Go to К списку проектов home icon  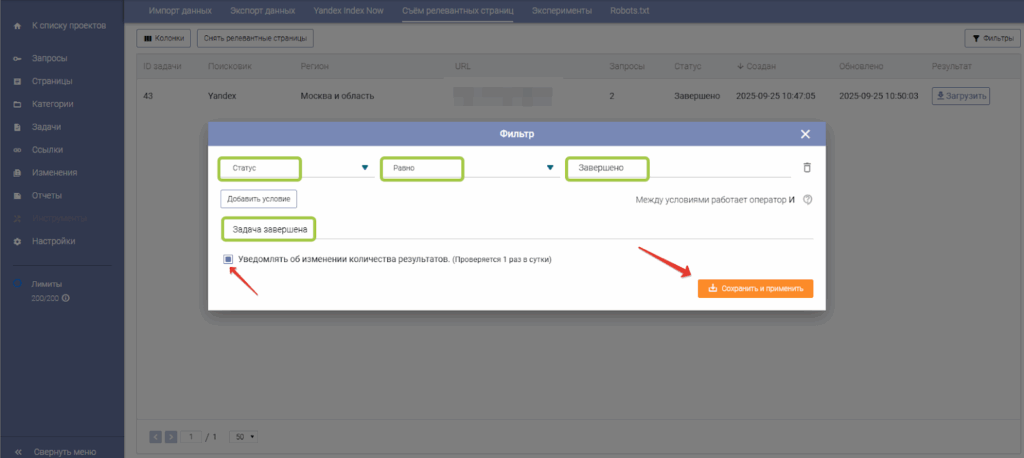17,24
